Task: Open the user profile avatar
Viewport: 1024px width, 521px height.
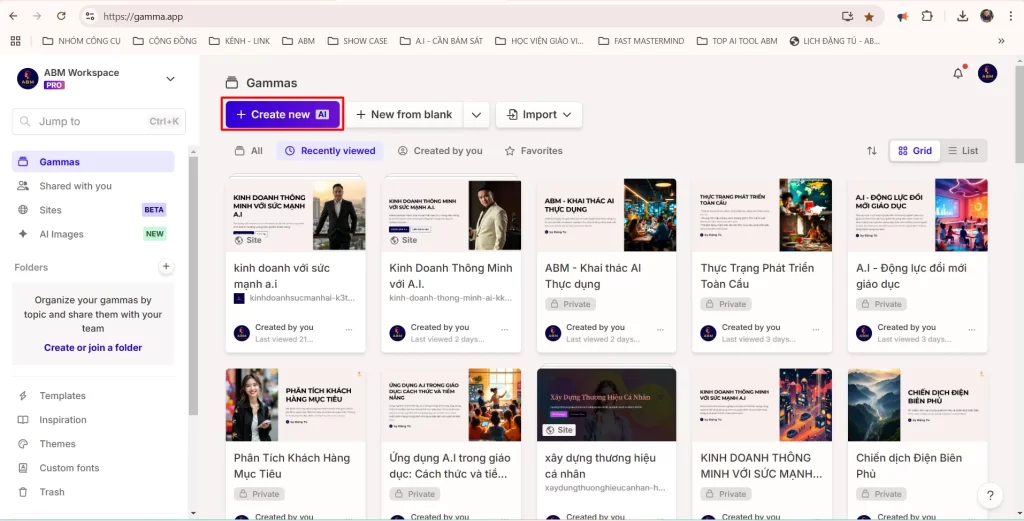Action: pos(987,73)
